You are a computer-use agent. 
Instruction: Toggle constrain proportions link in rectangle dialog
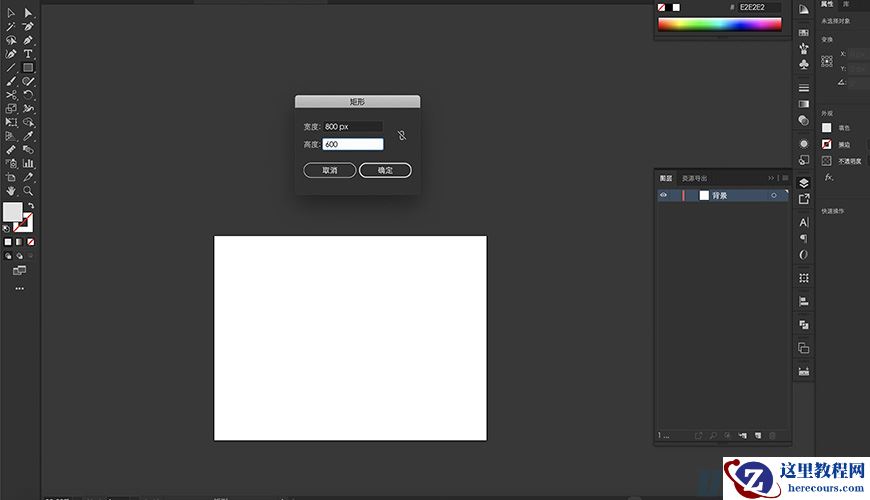tap(402, 137)
